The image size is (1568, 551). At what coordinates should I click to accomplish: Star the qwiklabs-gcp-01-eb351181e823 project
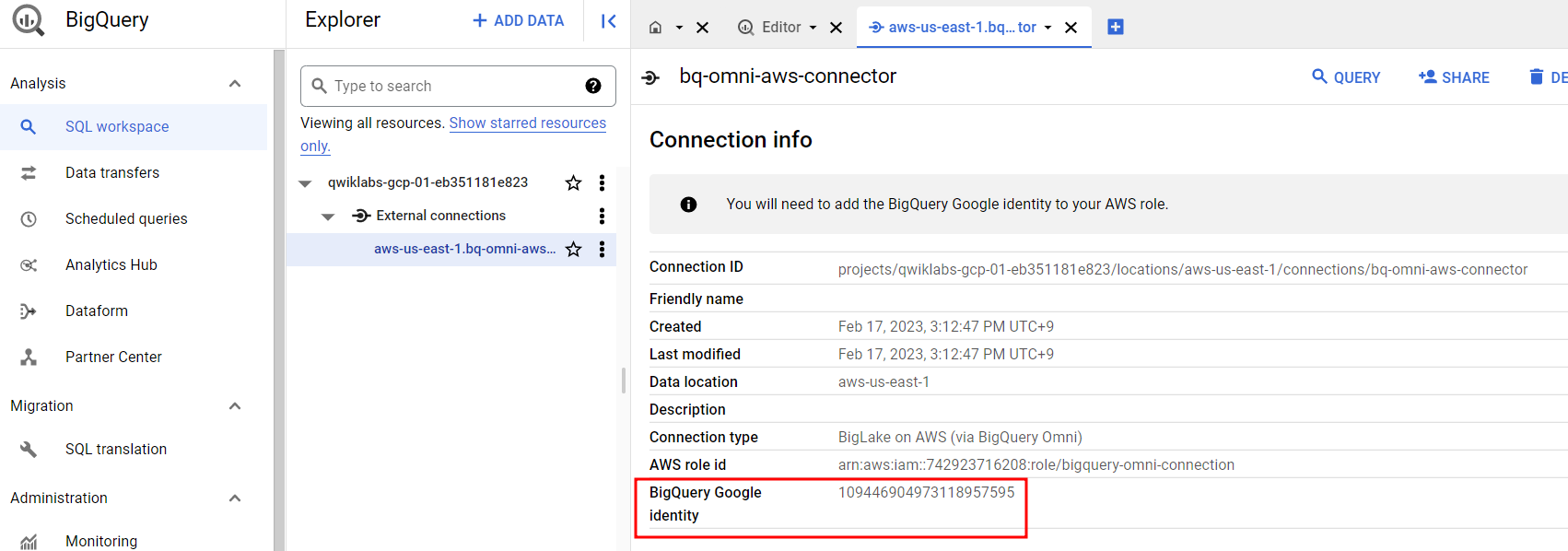coord(573,182)
